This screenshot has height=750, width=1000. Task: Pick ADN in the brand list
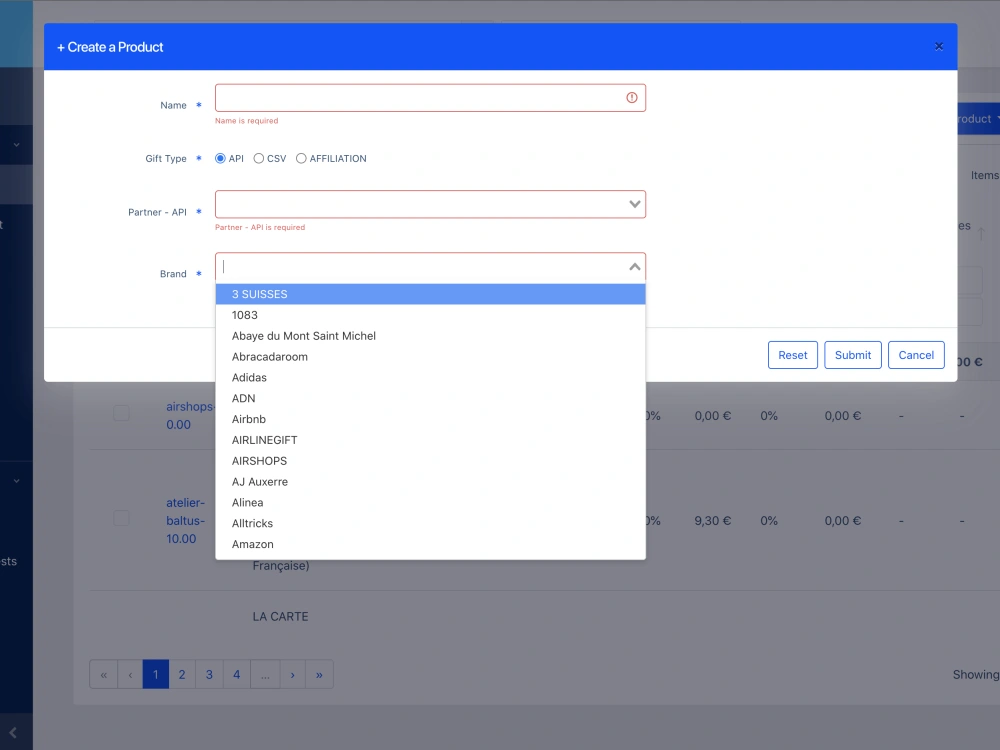click(x=430, y=399)
